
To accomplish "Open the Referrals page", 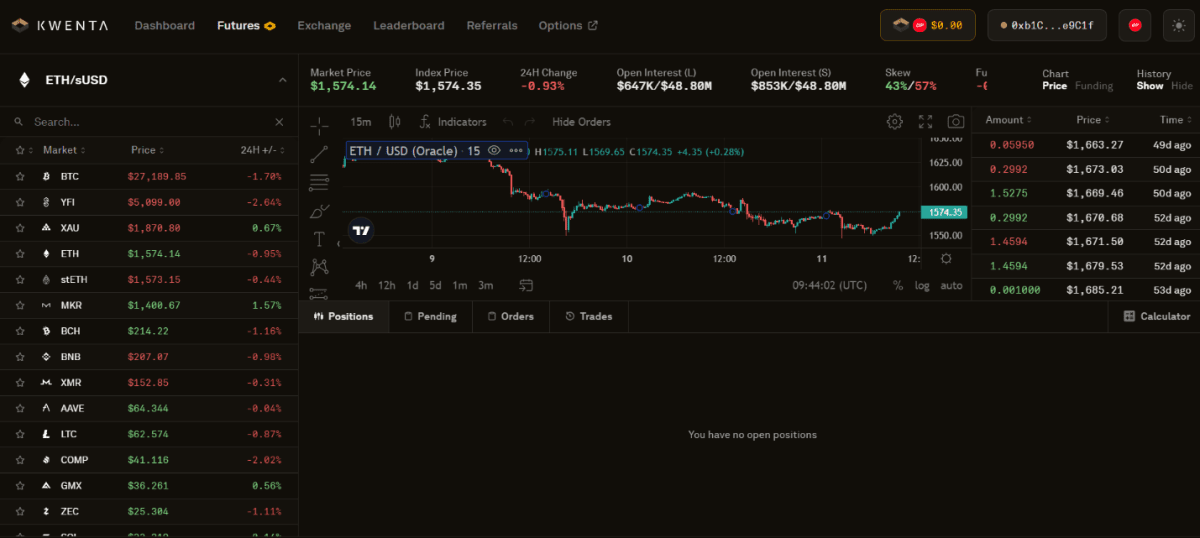I will [x=492, y=25].
